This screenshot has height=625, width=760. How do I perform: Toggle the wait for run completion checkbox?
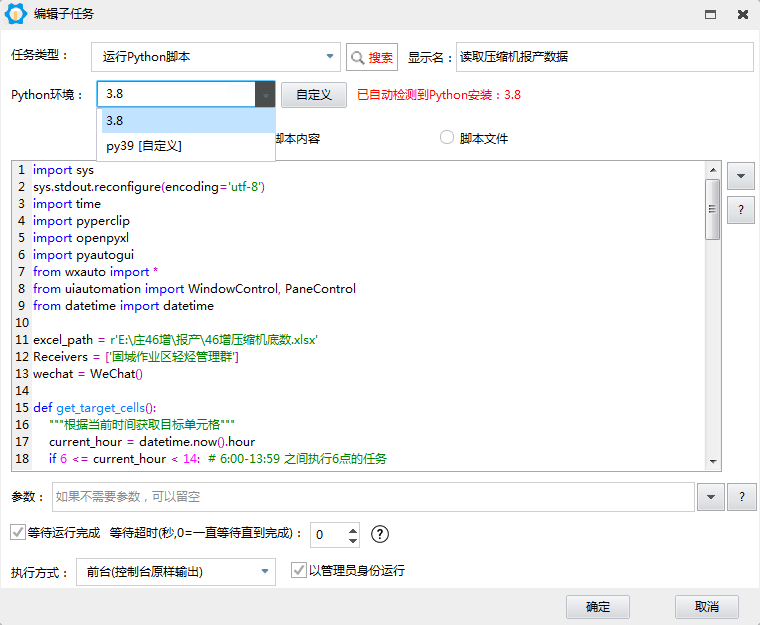point(17,532)
